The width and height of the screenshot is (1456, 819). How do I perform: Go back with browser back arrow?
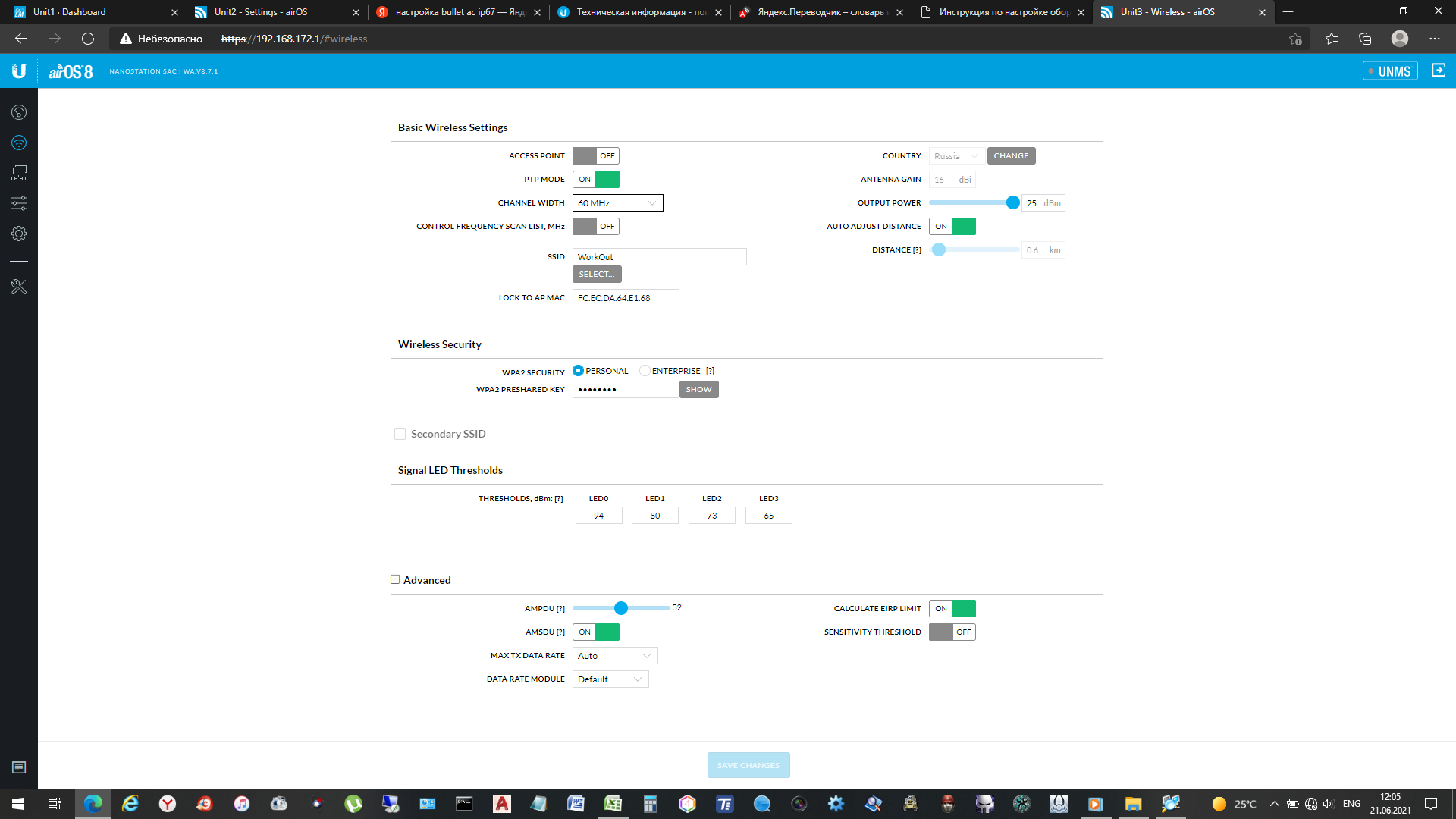click(21, 39)
